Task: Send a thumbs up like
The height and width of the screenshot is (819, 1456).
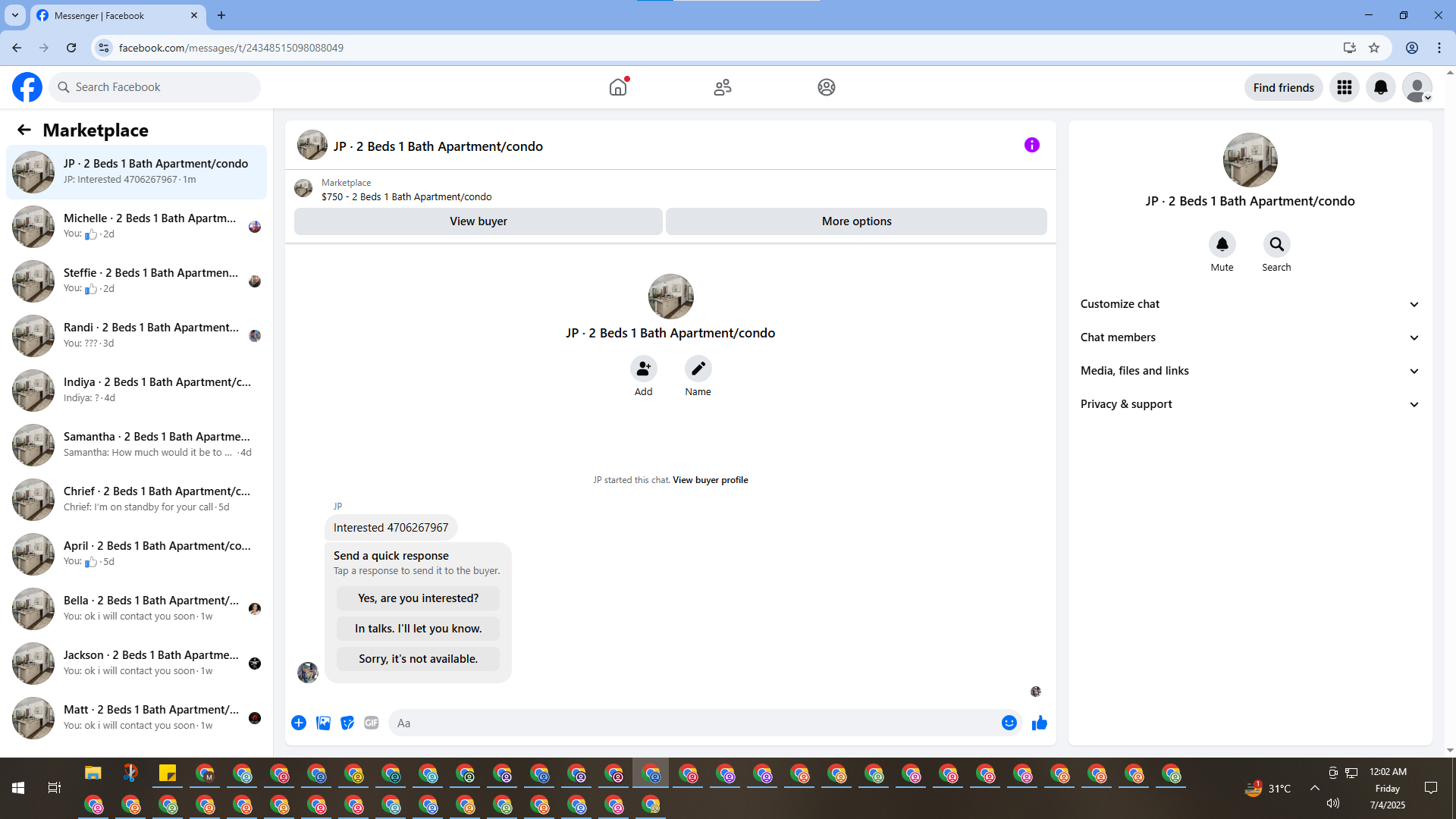Action: click(1039, 723)
